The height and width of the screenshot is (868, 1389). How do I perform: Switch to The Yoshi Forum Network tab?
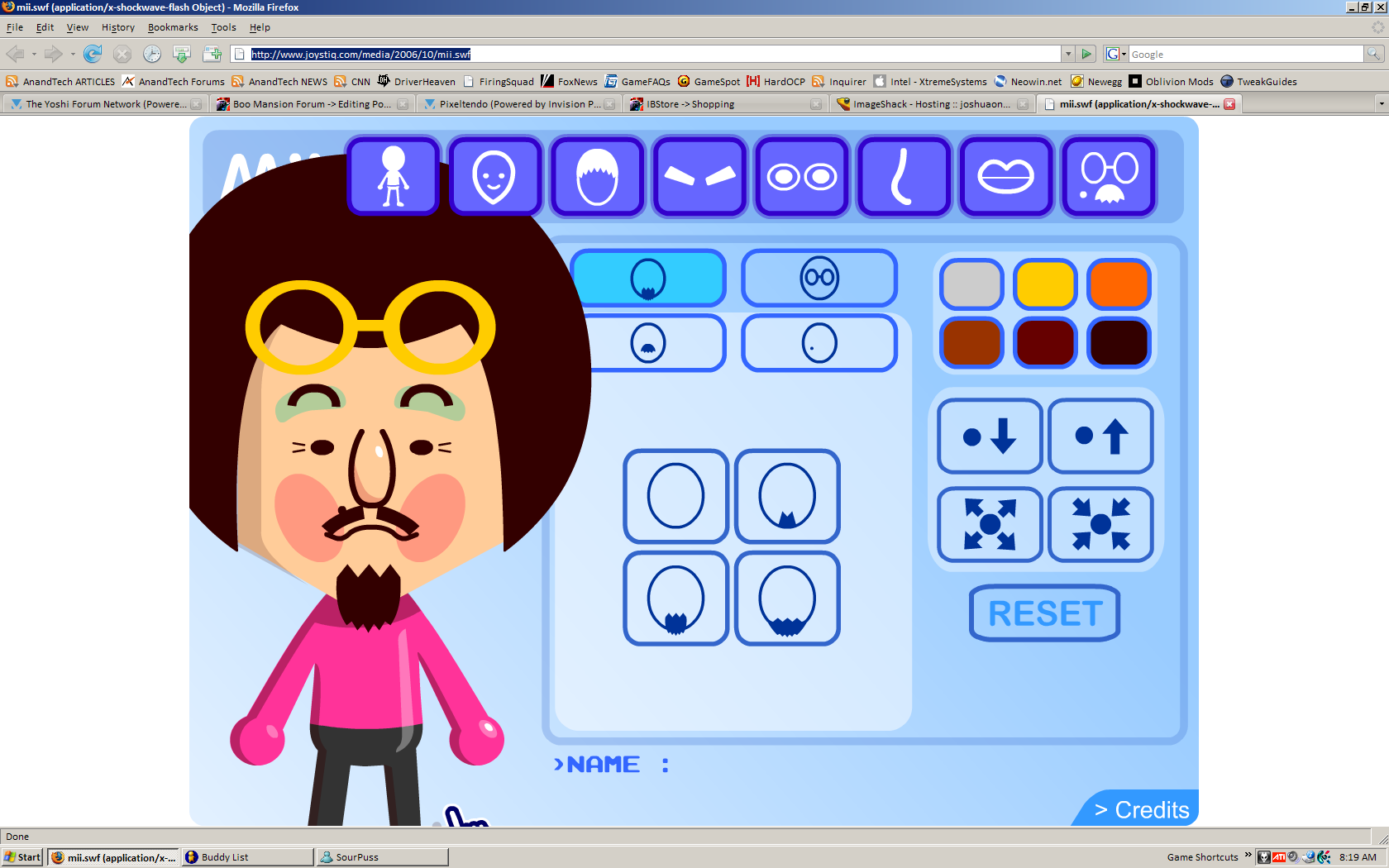105,104
